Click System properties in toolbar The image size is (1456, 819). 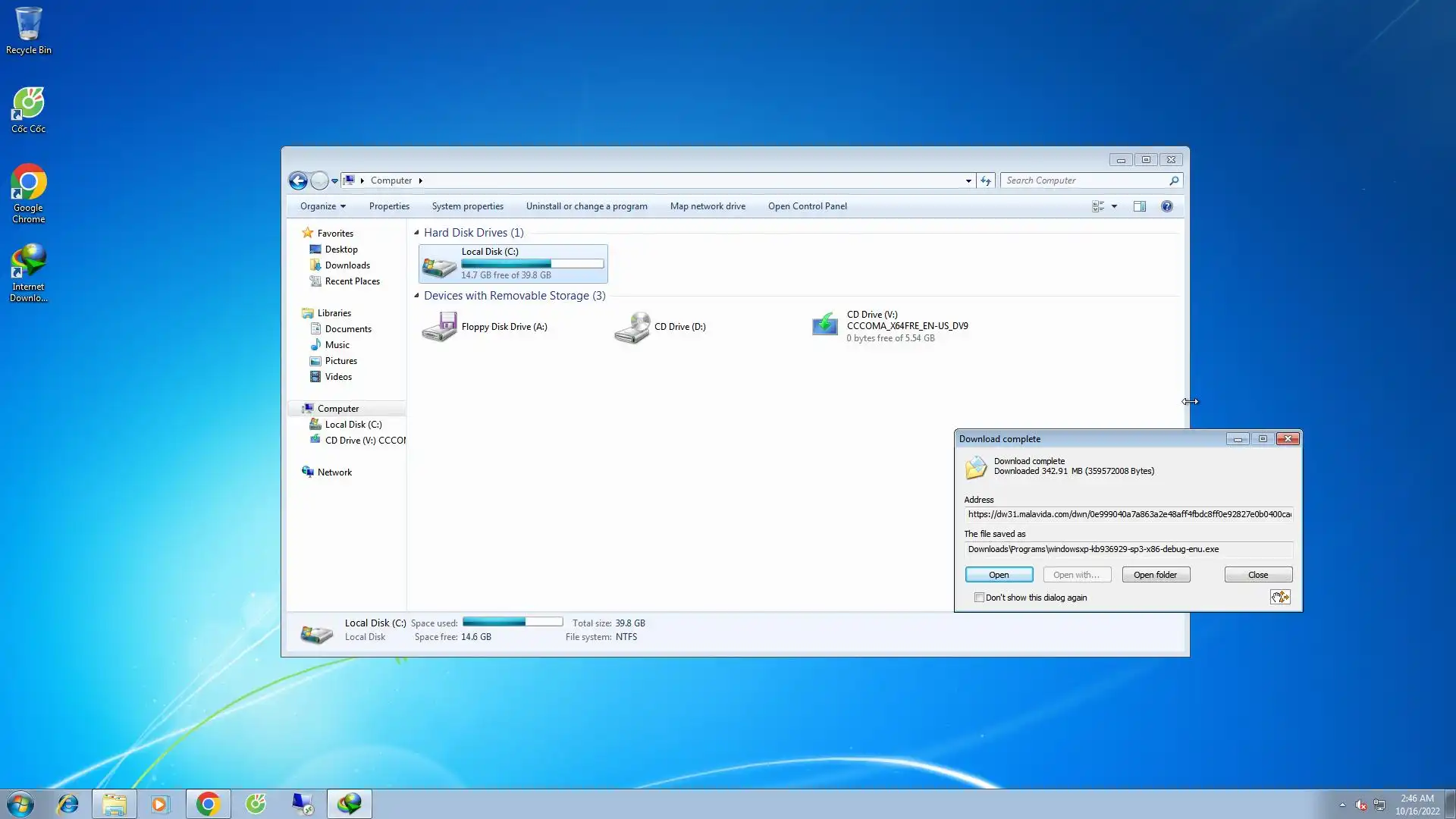pyautogui.click(x=467, y=206)
